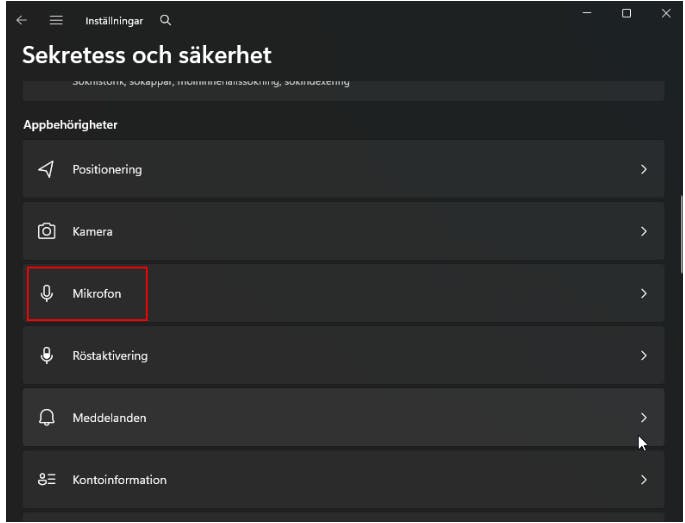Click the Meddelanden bell icon
685x523 pixels.
46,418
